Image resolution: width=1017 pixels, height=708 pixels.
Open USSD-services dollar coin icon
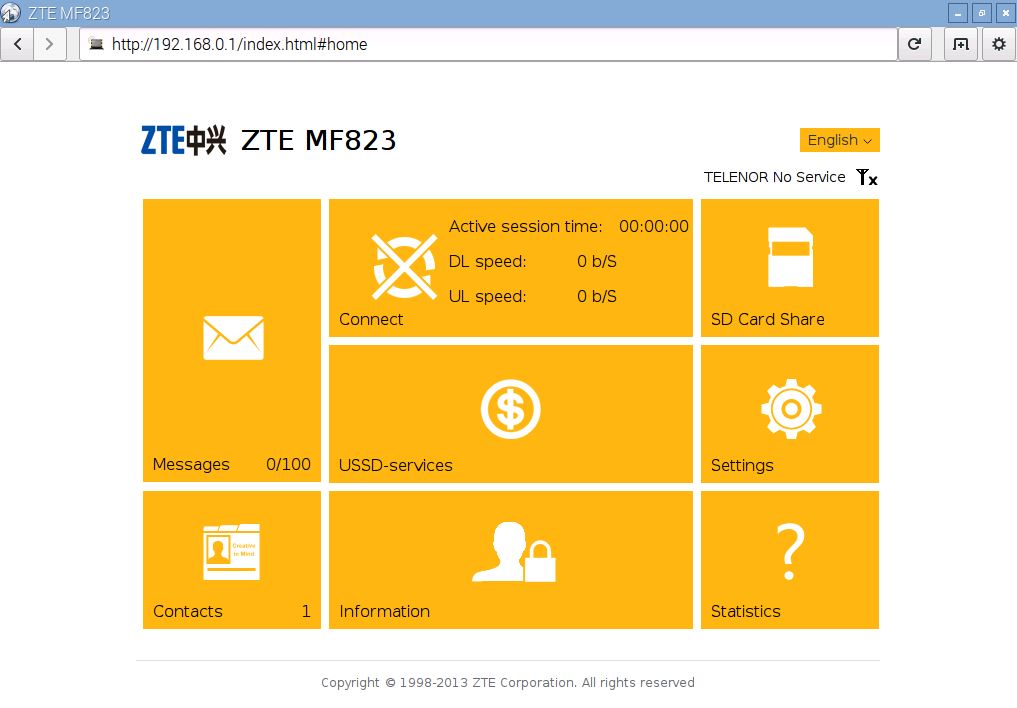point(510,409)
